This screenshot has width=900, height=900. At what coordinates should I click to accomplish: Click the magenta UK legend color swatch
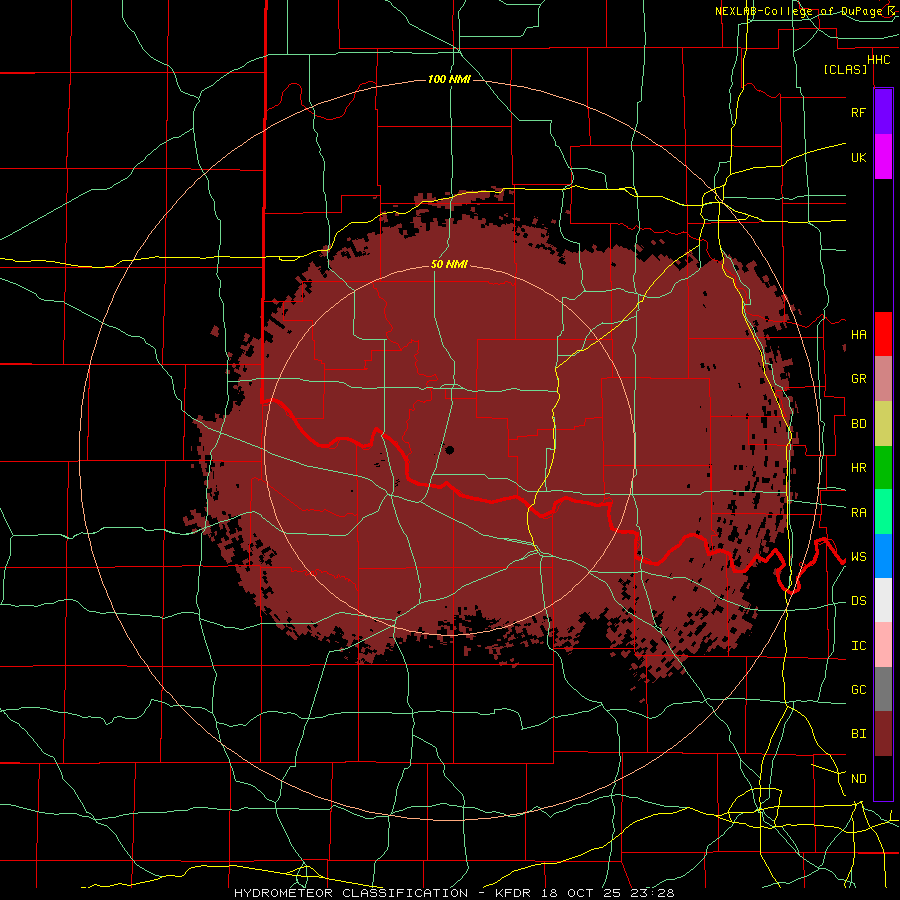click(x=883, y=157)
